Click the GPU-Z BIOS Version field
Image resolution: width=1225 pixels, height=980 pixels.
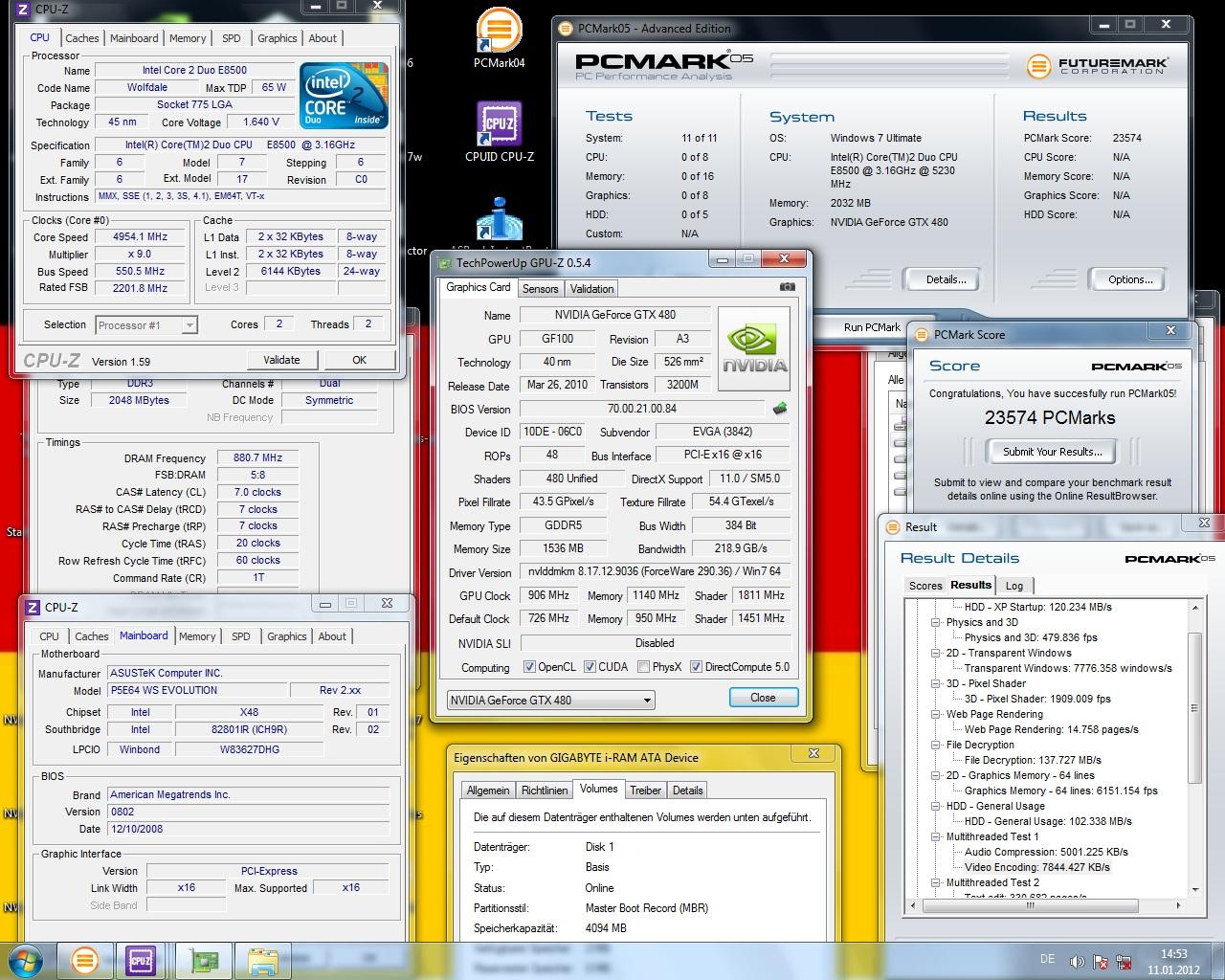[x=641, y=409]
